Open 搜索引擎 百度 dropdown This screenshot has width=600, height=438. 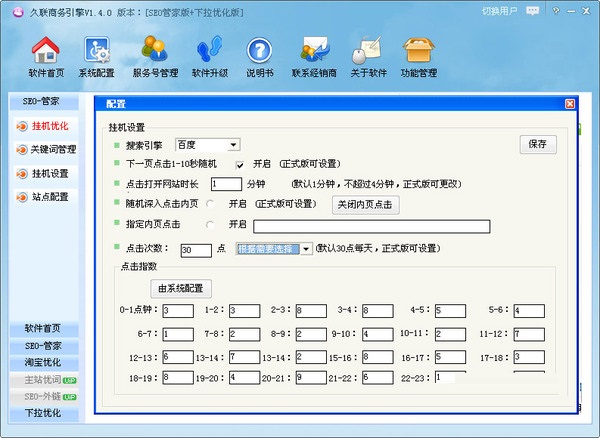(208, 145)
